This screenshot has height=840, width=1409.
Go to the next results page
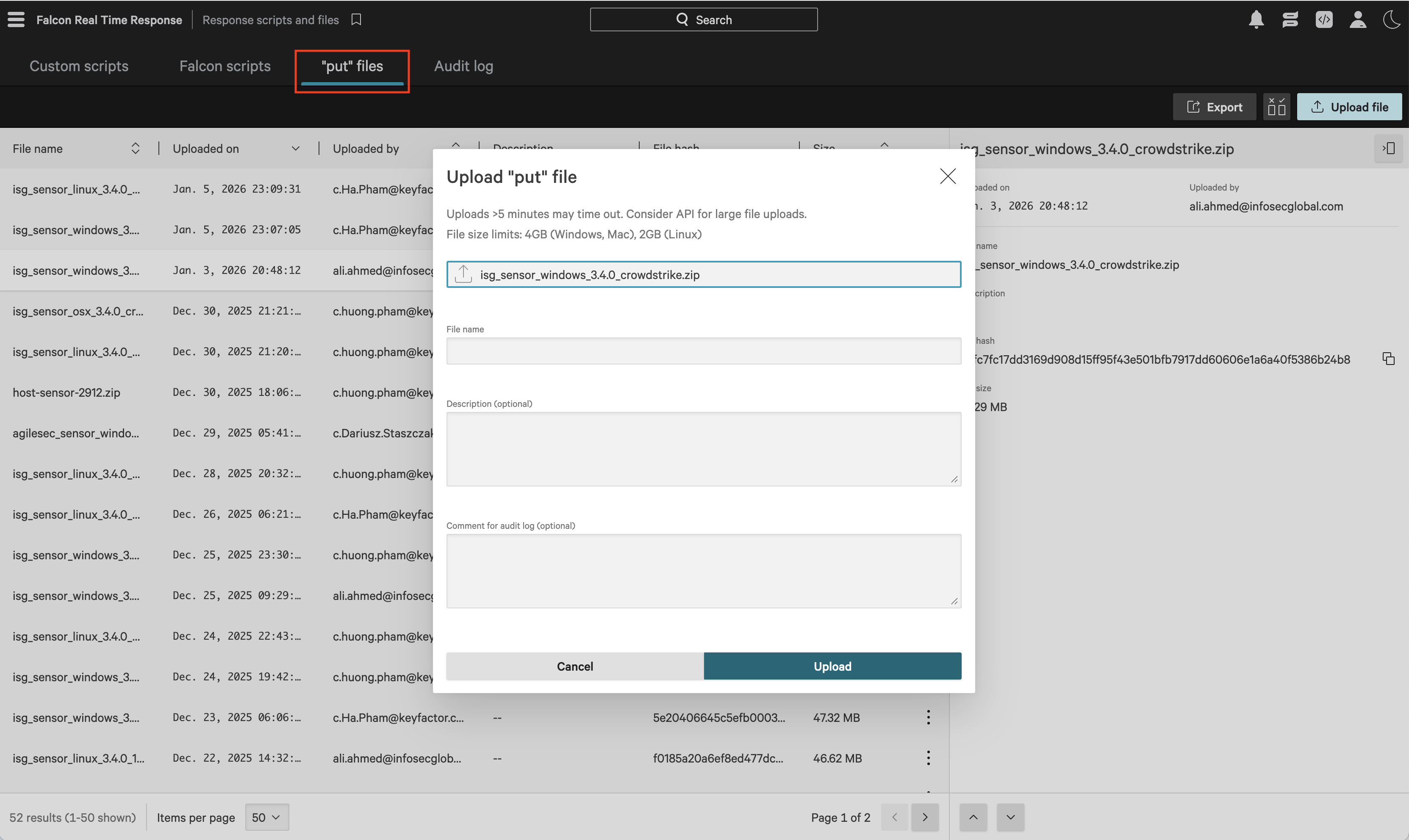click(924, 818)
